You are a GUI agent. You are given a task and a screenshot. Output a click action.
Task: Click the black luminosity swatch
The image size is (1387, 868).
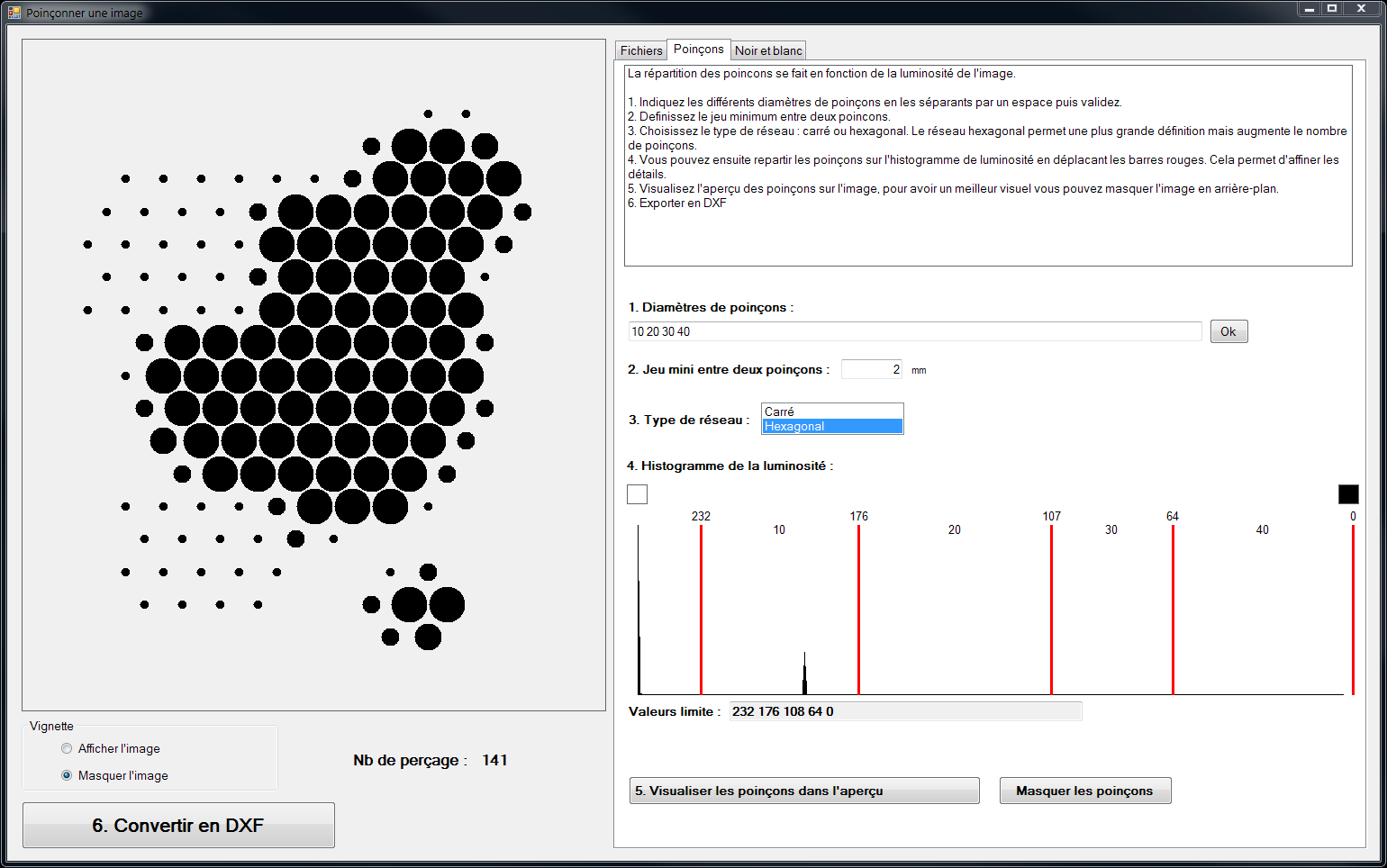1347,494
